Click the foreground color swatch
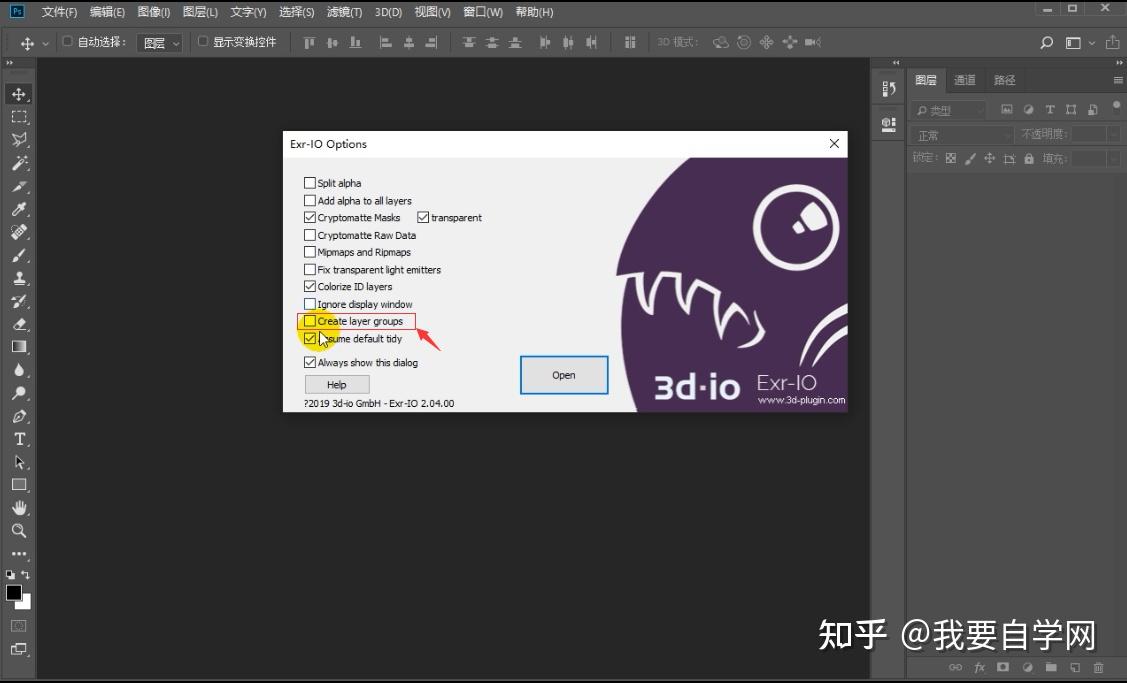 (14, 593)
